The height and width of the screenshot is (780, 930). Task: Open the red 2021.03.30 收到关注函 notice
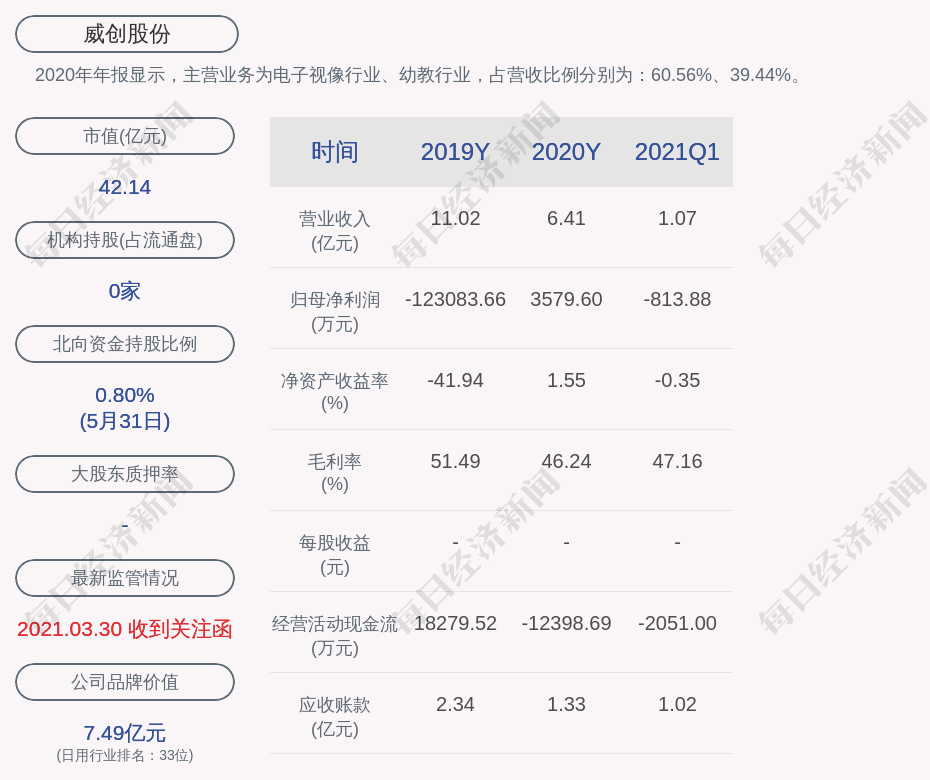(x=125, y=629)
